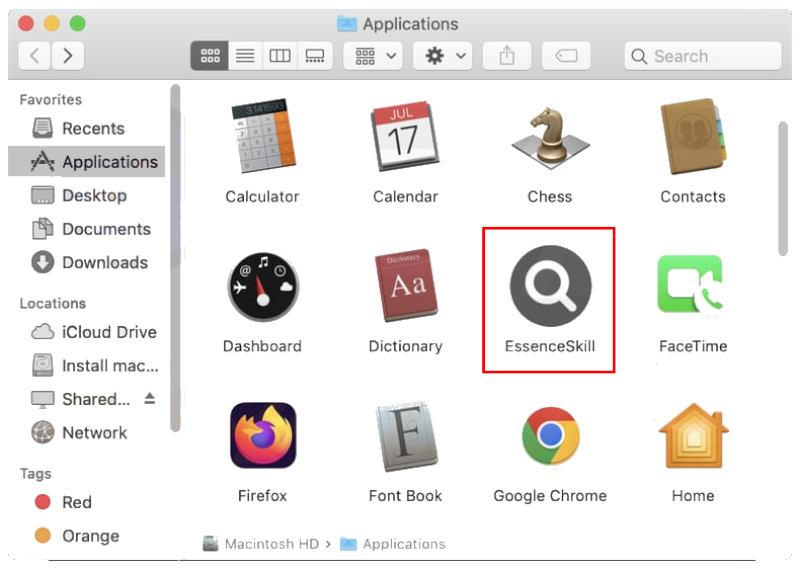The height and width of the screenshot is (569, 800).
Task: Open Documents in the sidebar
Action: [86, 229]
